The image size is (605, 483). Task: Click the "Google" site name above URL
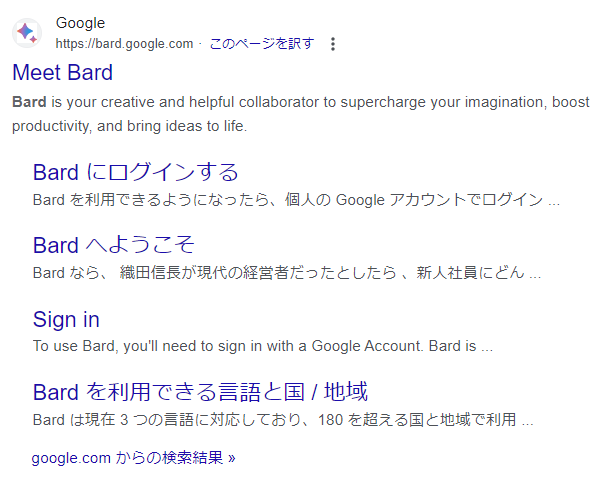click(80, 23)
